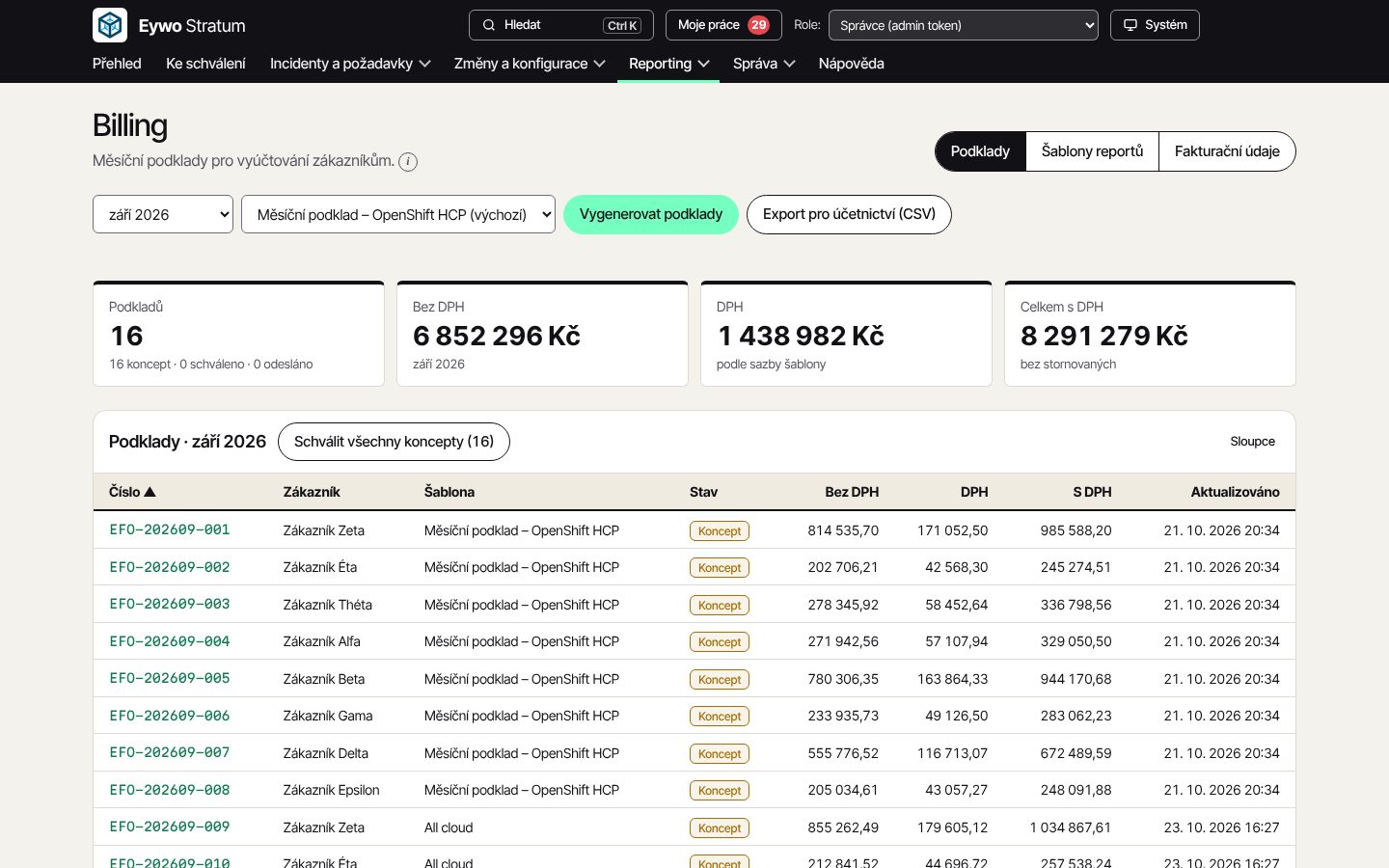Open the Měsíční podklad template dropdown
Viewport: 1389px width, 868px height.
(x=398, y=214)
